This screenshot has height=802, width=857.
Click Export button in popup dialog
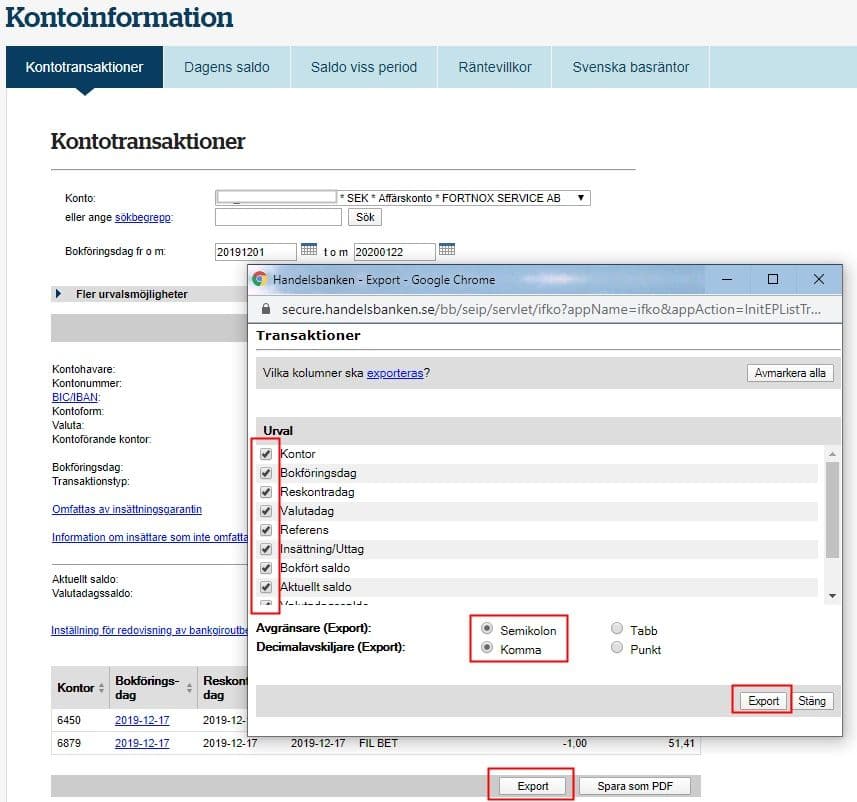pyautogui.click(x=763, y=701)
